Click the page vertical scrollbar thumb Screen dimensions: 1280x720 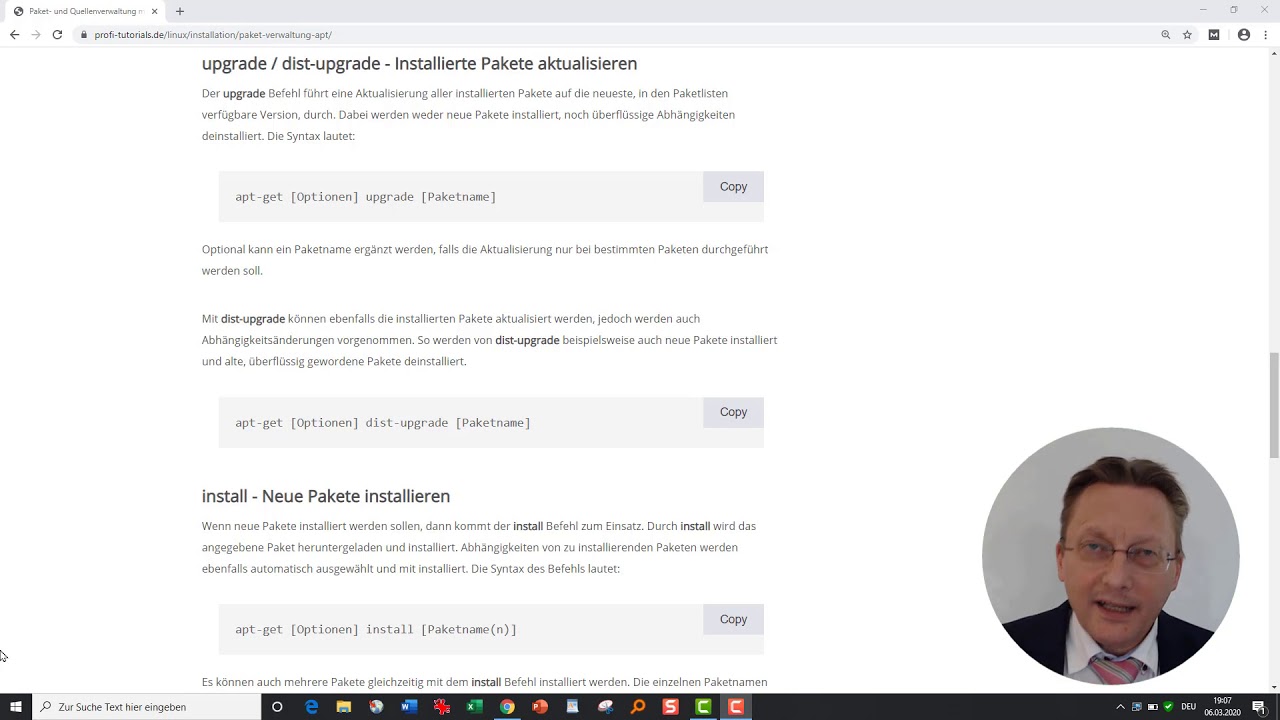point(1274,404)
